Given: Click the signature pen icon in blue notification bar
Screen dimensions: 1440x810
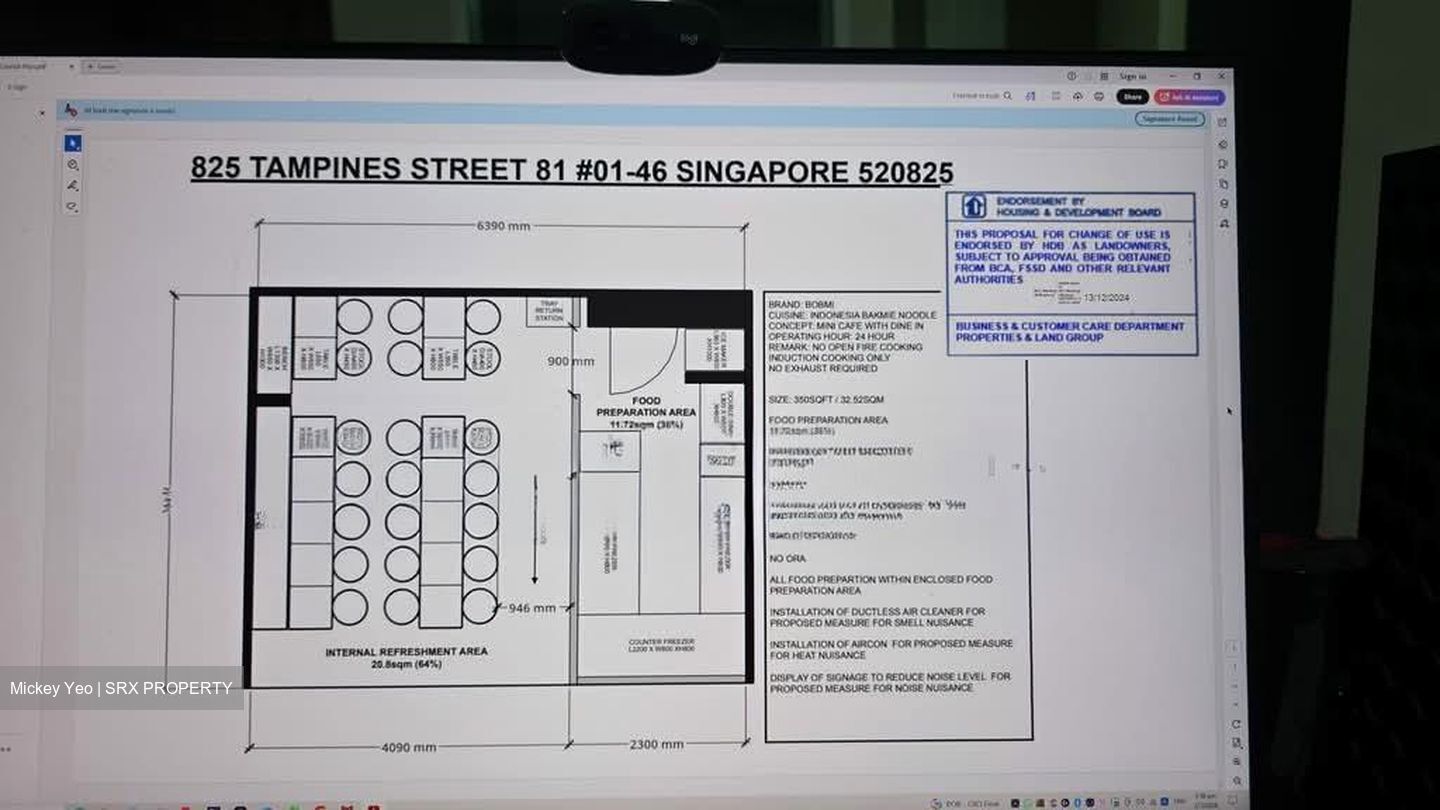Looking at the screenshot, I should tap(71, 109).
